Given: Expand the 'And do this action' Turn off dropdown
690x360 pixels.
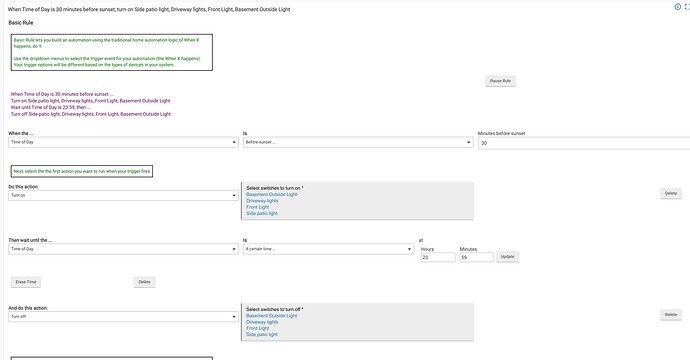Looking at the screenshot, I should tap(123, 316).
